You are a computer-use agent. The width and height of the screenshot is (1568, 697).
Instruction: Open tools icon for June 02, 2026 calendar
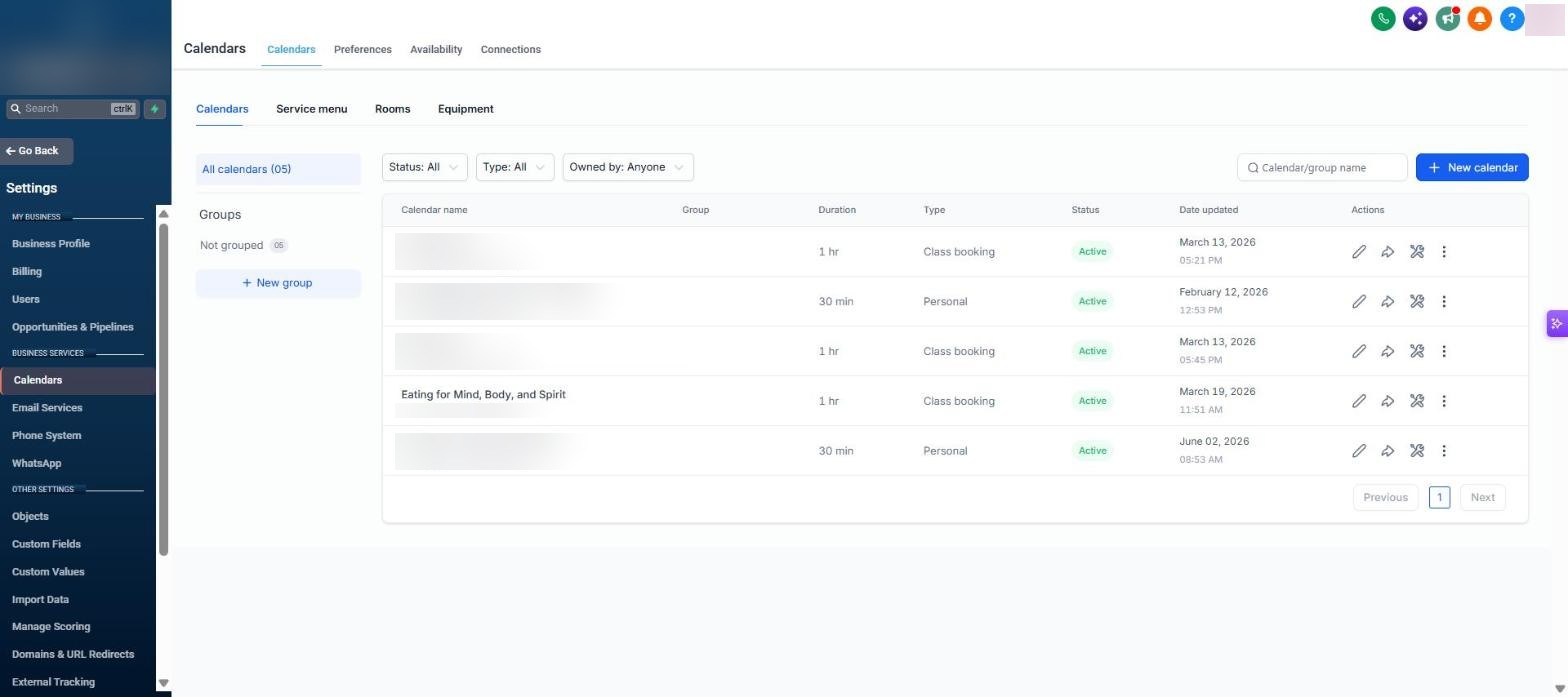tap(1417, 451)
